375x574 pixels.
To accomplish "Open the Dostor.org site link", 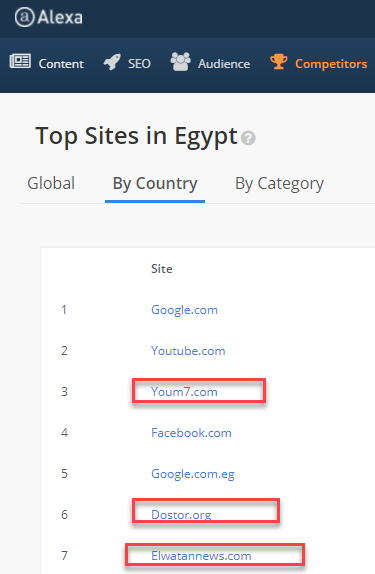I will coord(181,515).
